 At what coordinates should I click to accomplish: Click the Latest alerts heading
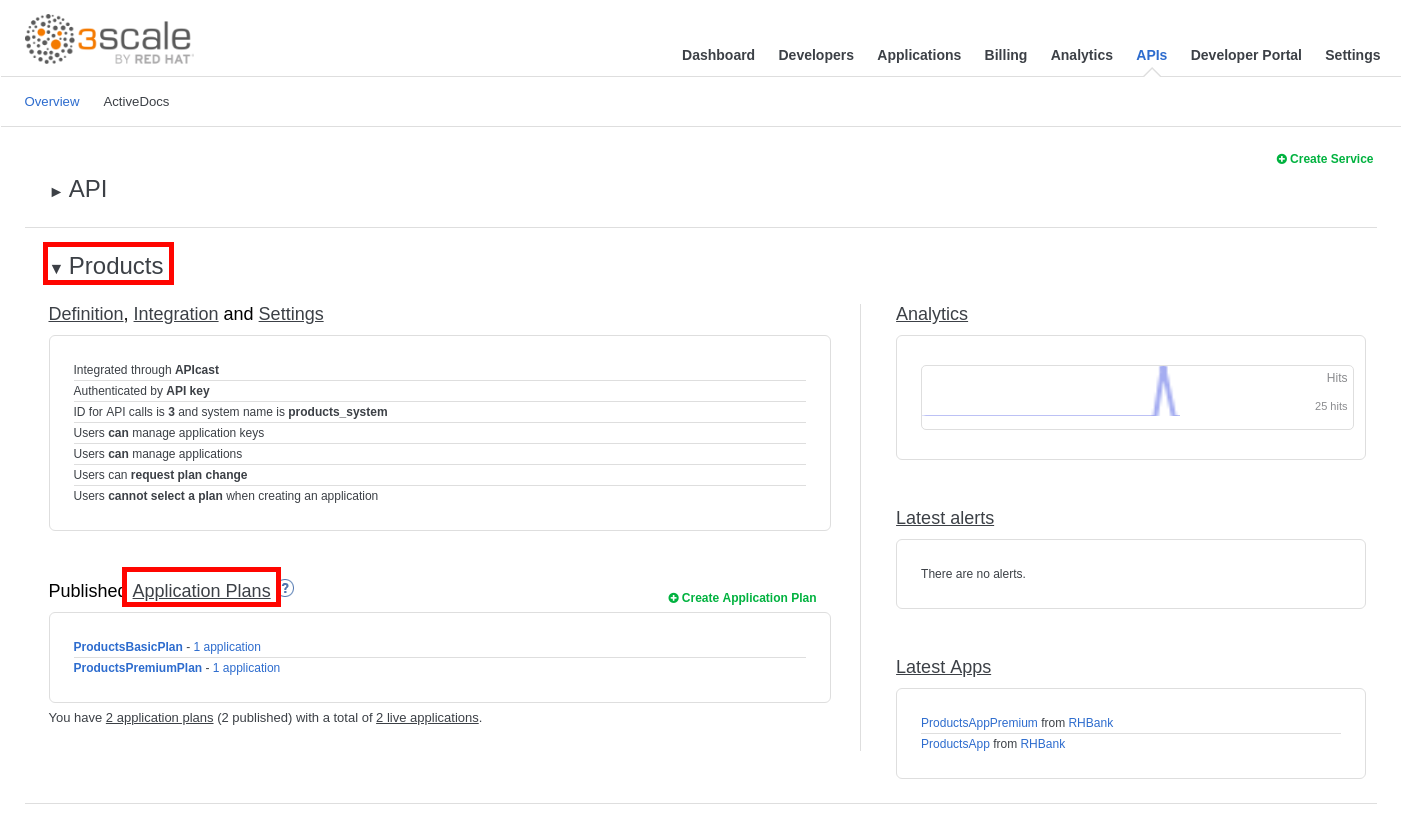944,518
